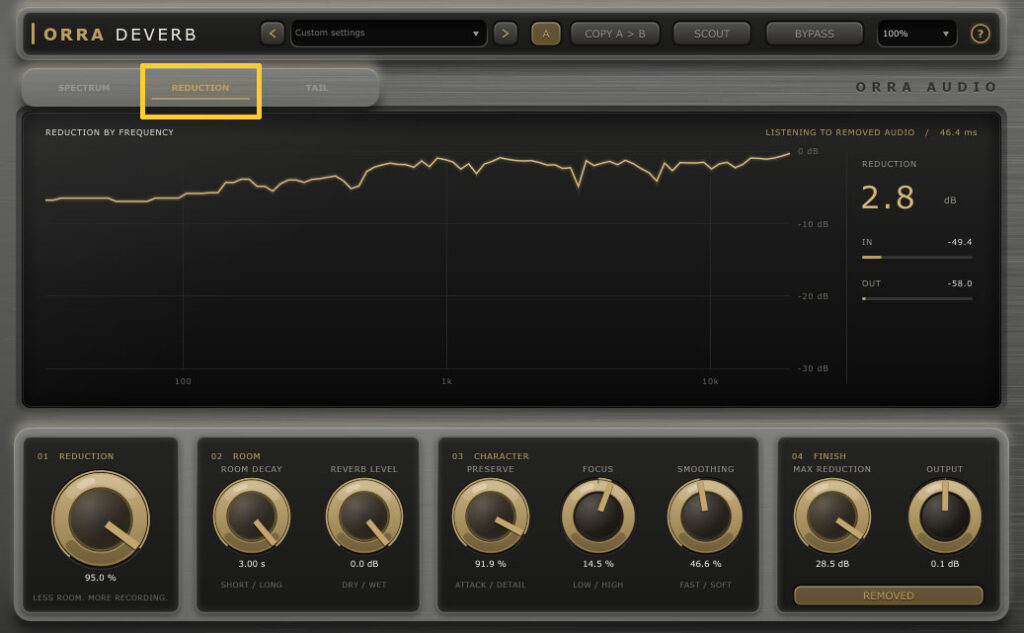The image size is (1024, 633).
Task: Click the LESS ROOM. MORE RECORDING. tagline
Action: [x=100, y=598]
